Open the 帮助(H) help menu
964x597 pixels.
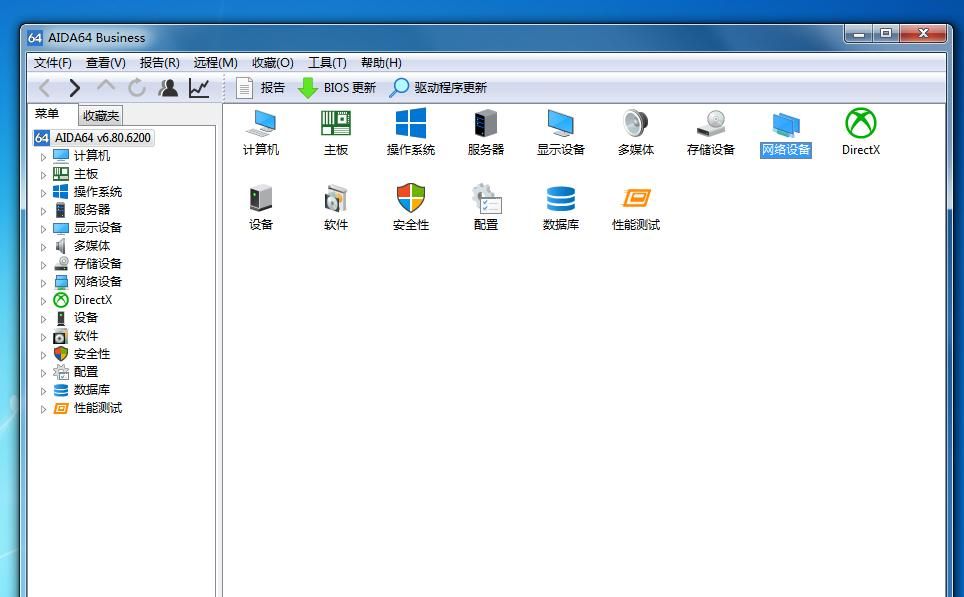point(381,62)
